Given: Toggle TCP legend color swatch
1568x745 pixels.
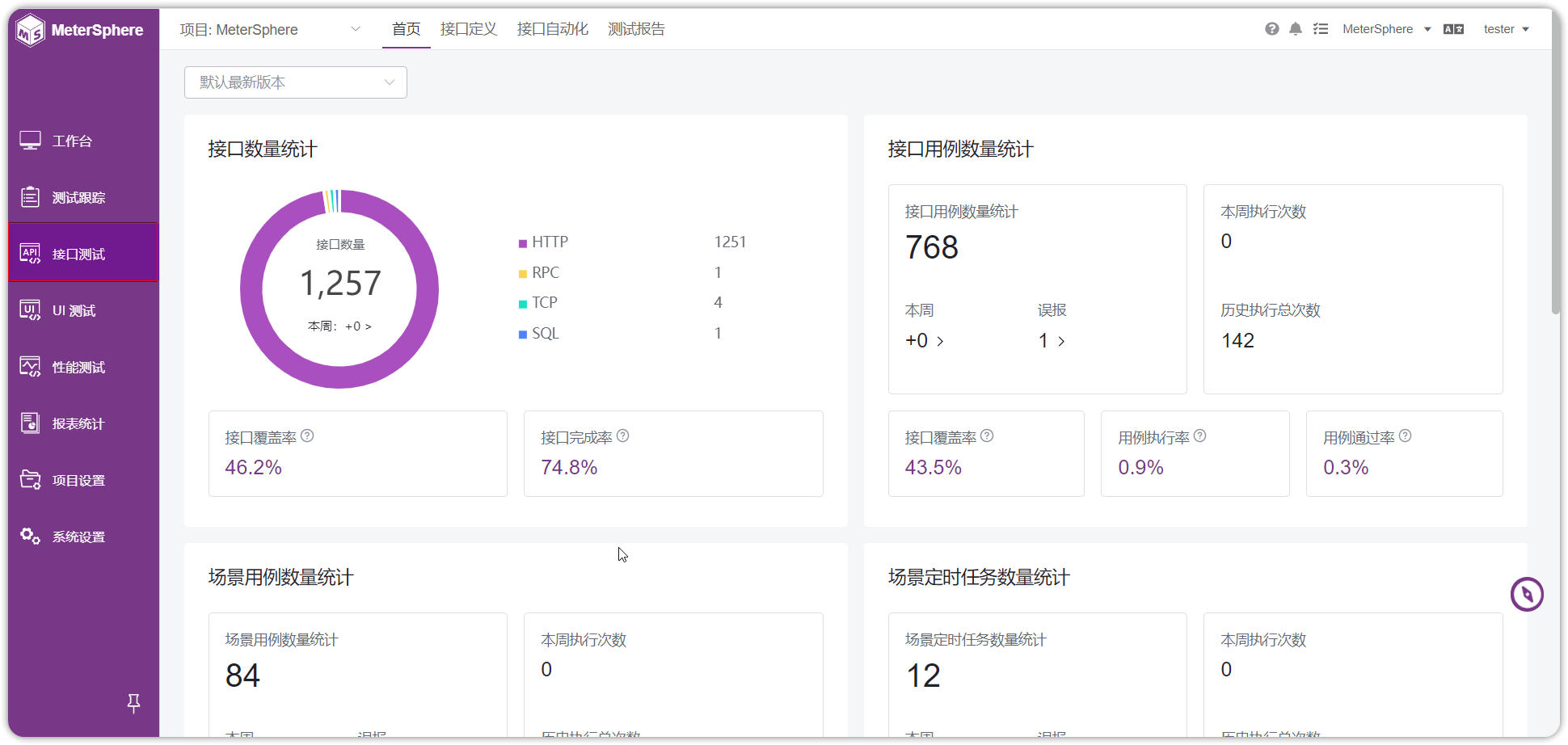Looking at the screenshot, I should click(523, 304).
